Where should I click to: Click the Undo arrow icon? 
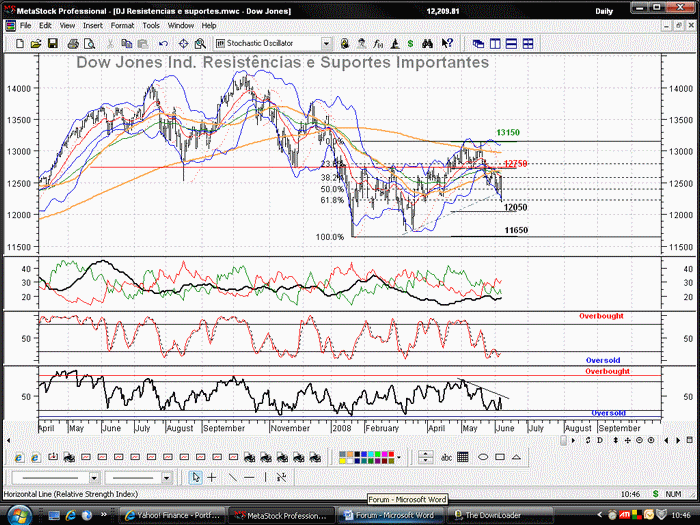163,43
